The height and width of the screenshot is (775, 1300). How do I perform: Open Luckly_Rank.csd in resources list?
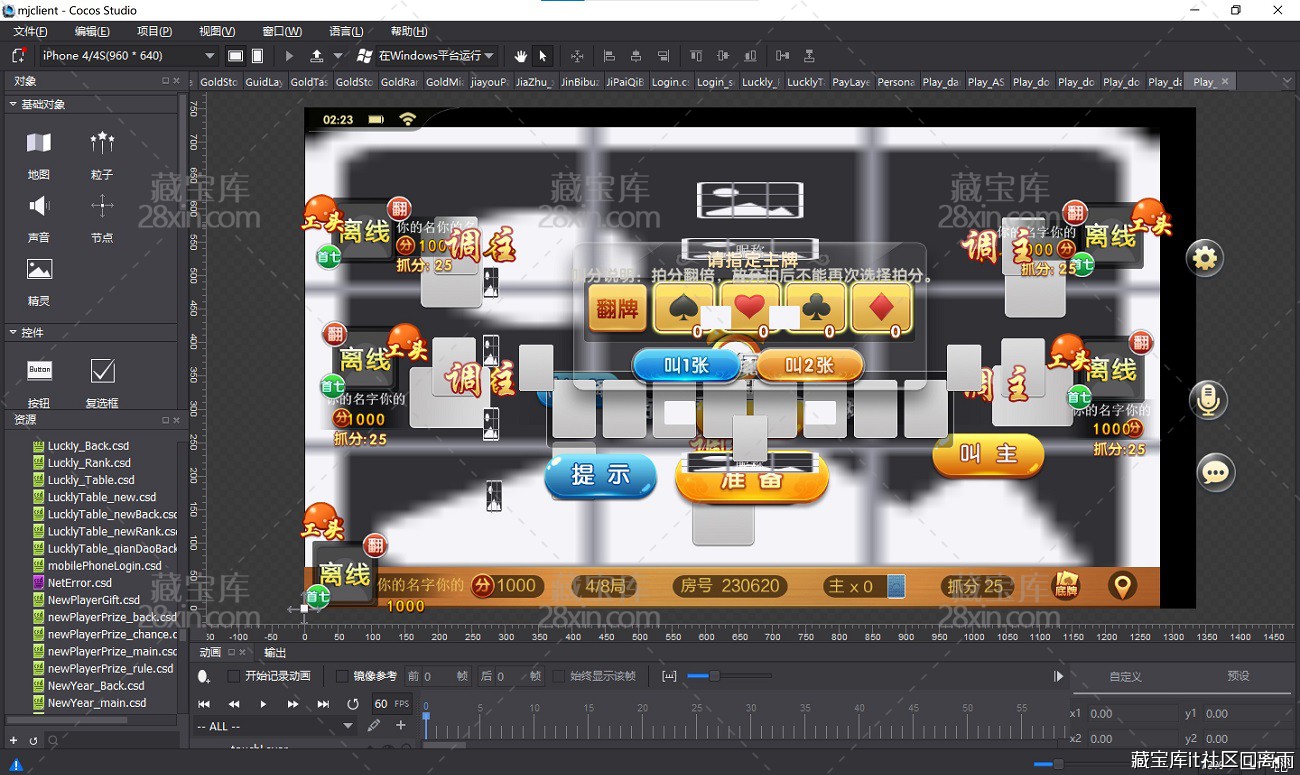[x=89, y=463]
